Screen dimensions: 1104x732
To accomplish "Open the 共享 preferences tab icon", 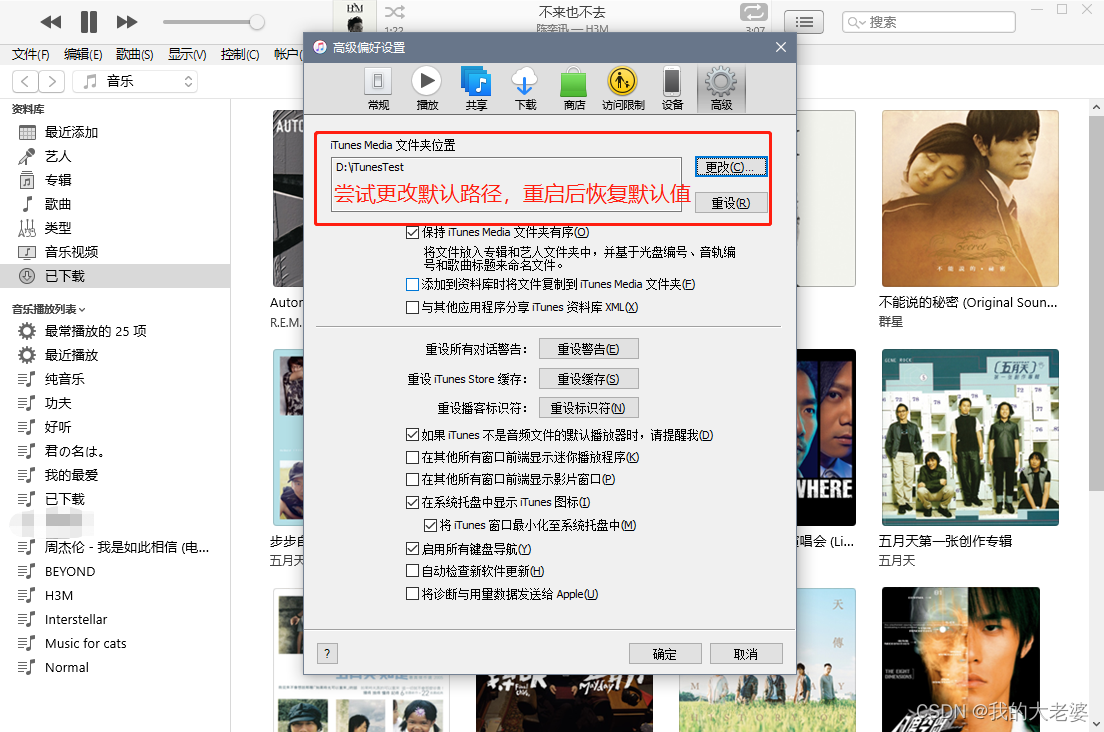I will point(476,89).
